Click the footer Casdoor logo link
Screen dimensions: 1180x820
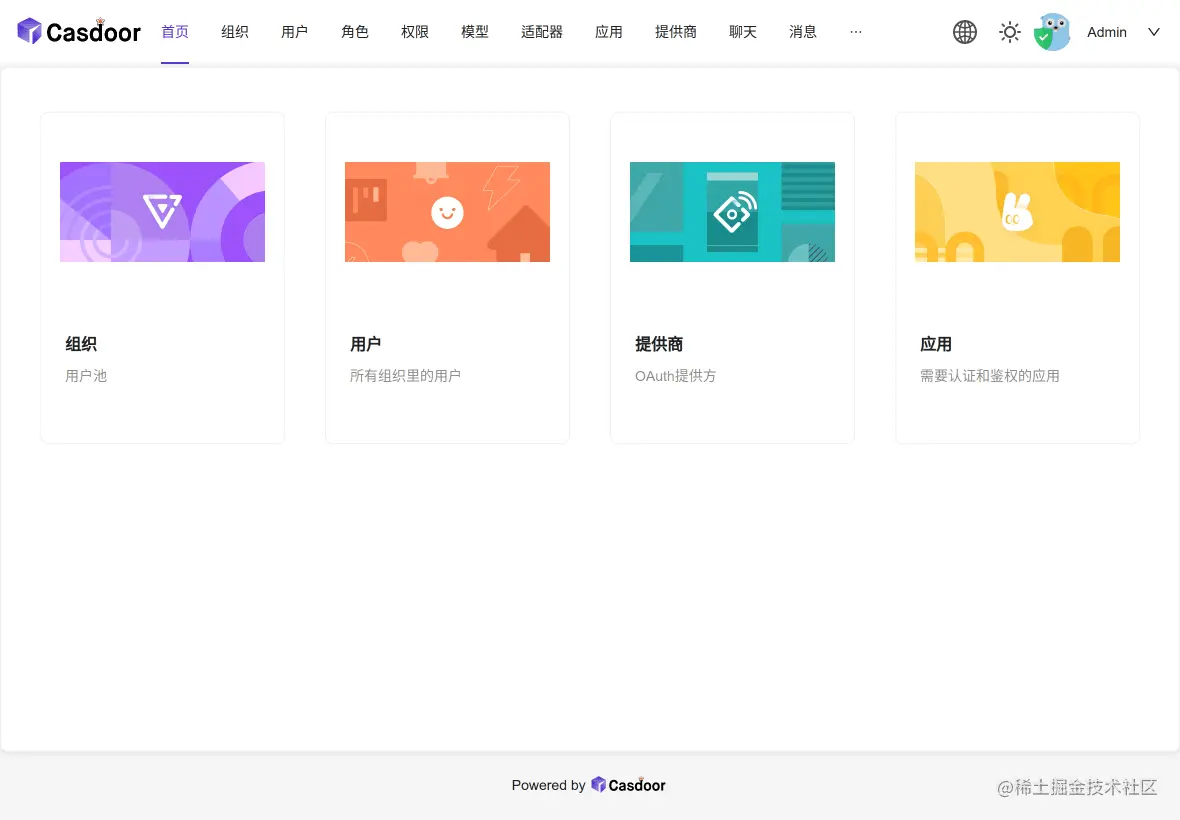coord(628,785)
